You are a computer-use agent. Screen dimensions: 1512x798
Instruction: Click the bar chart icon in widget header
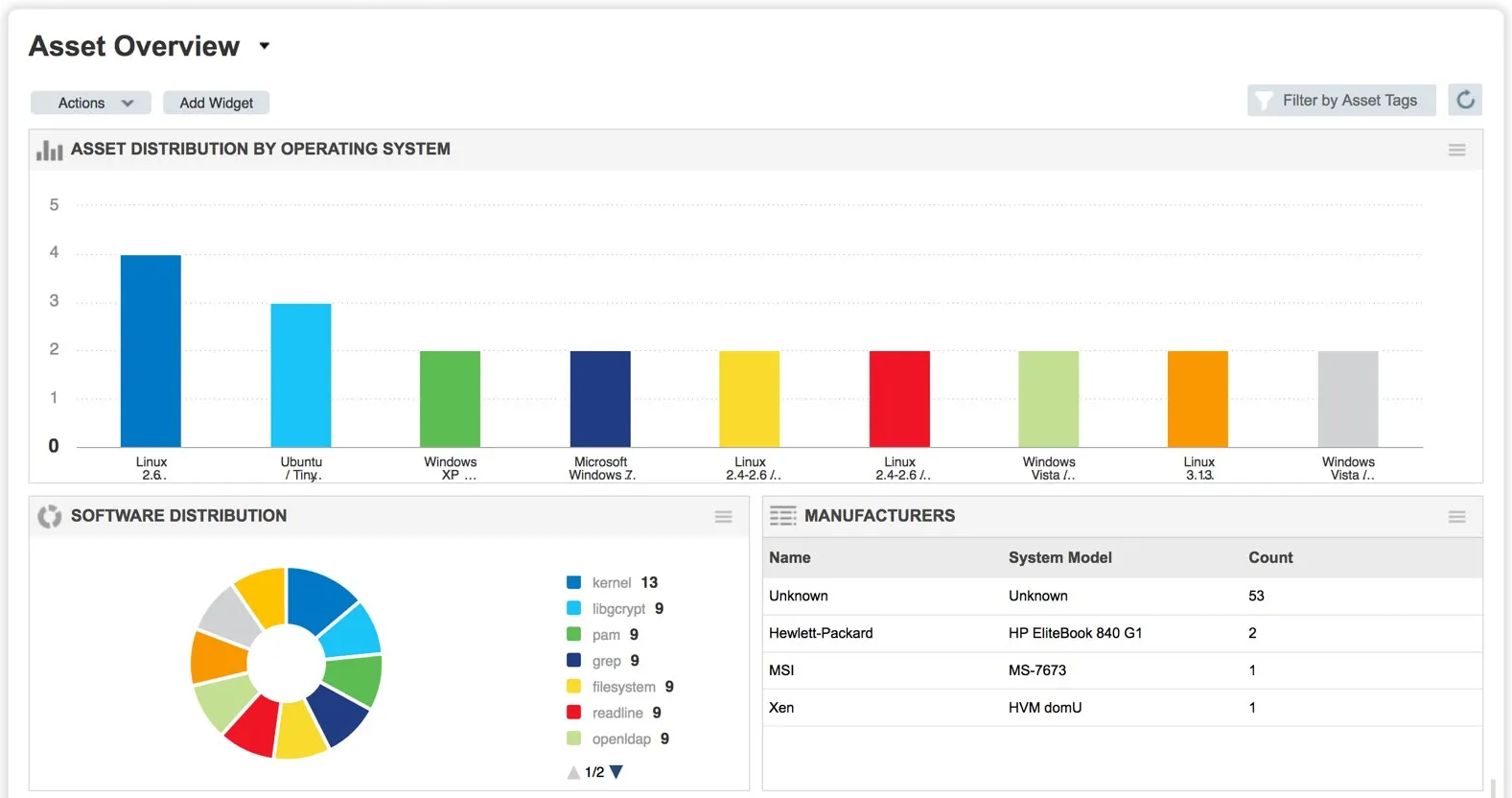pyautogui.click(x=49, y=151)
